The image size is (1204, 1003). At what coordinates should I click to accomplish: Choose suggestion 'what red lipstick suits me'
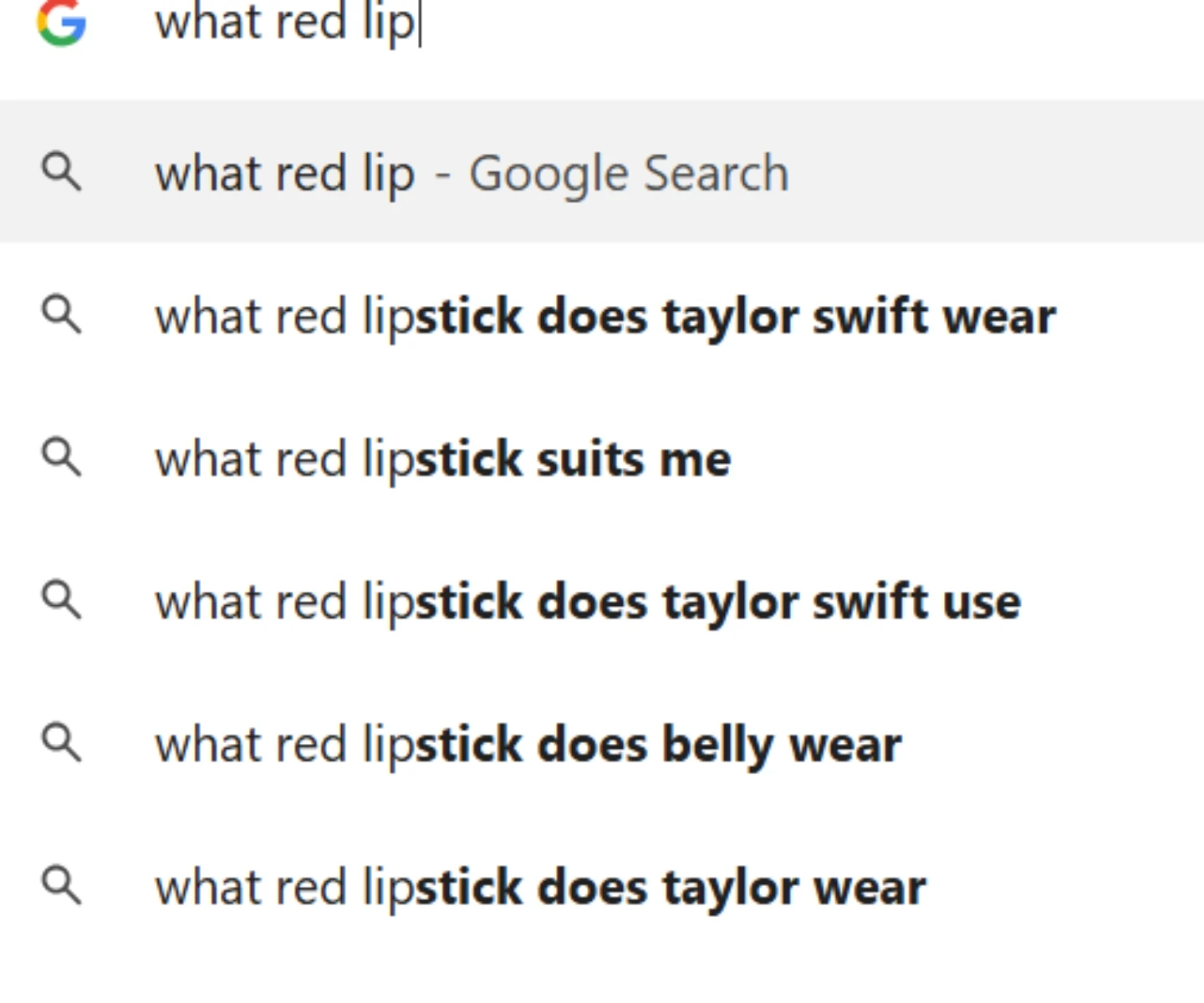tap(602, 459)
